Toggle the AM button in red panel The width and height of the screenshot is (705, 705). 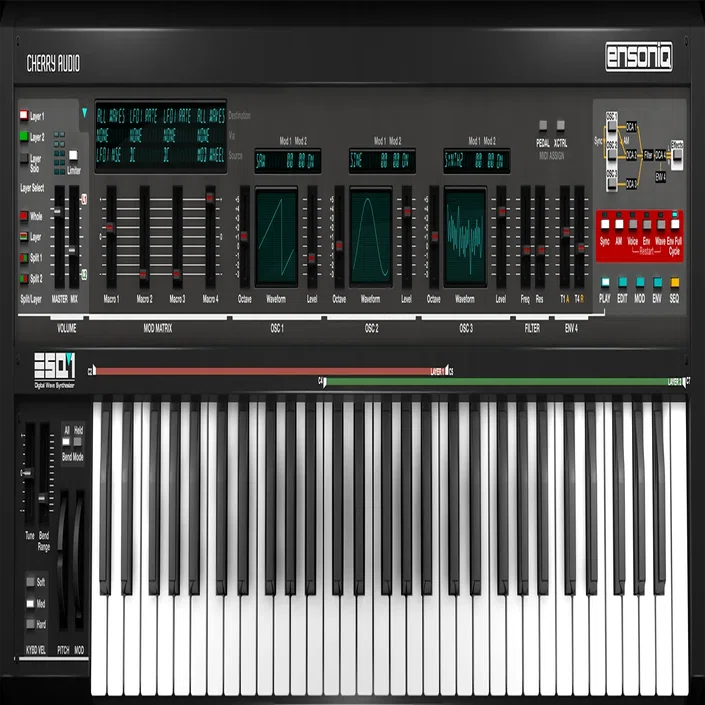619,224
